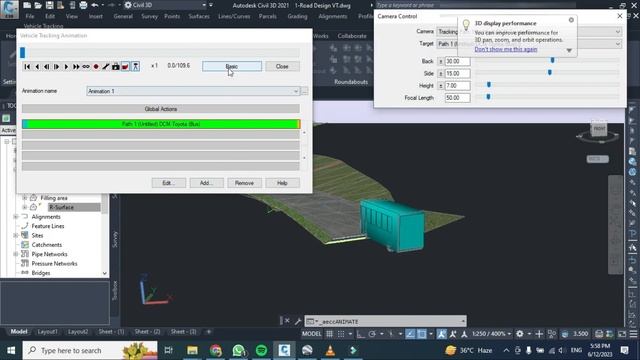Select the Global Actions row

[x=161, y=109]
